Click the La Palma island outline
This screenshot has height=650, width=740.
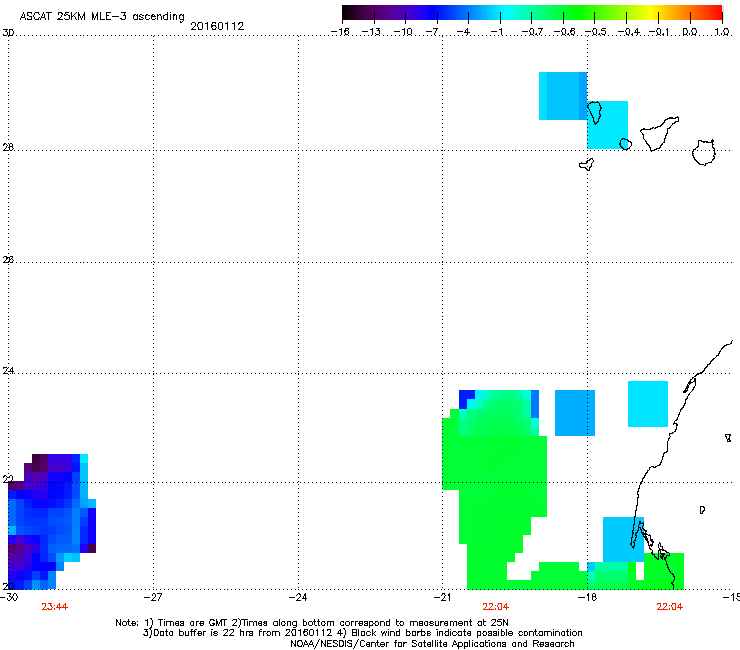(x=594, y=112)
